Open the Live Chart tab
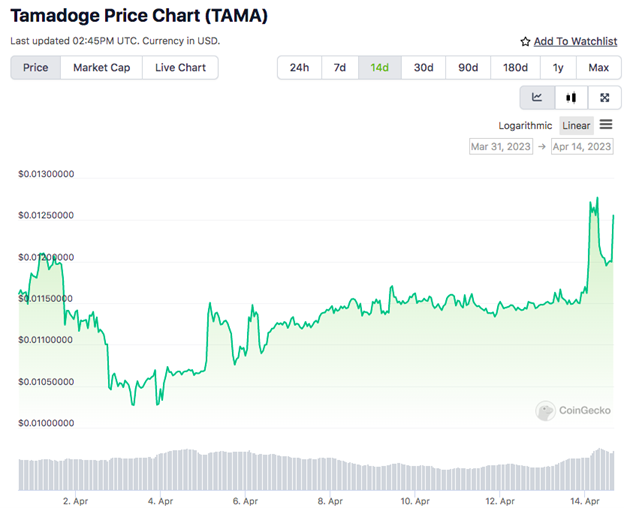This screenshot has width=624, height=508. pos(180,68)
